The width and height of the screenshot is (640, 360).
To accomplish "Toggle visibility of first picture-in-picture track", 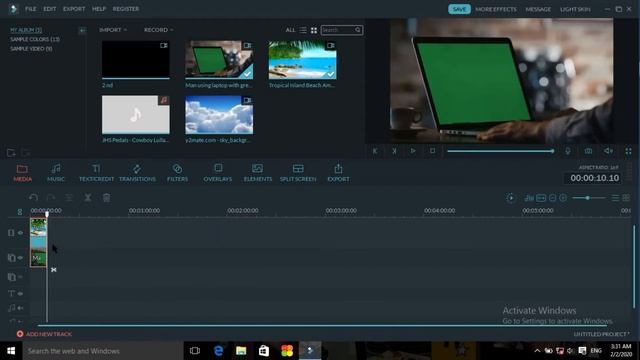I will click(x=20, y=258).
